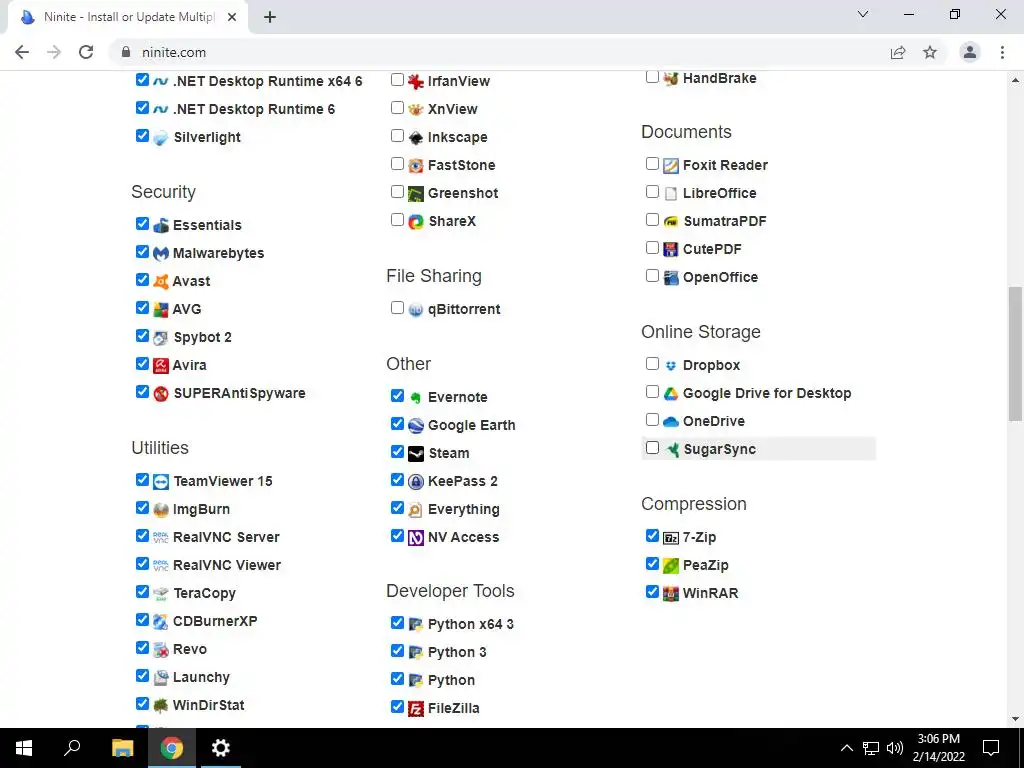Image resolution: width=1024 pixels, height=768 pixels.
Task: Open a new browser tab
Action: [x=270, y=17]
